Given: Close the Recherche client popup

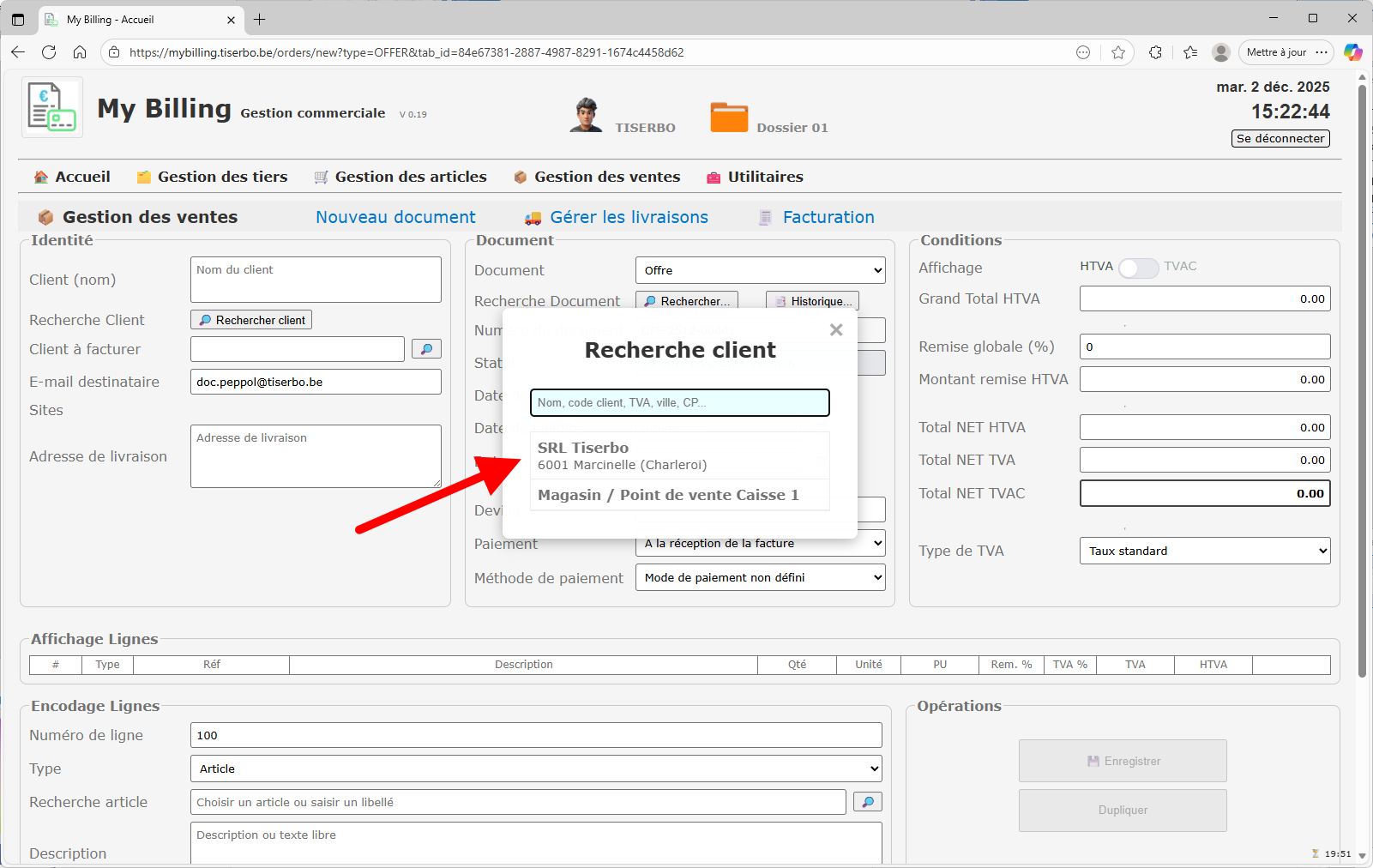Looking at the screenshot, I should 836,330.
